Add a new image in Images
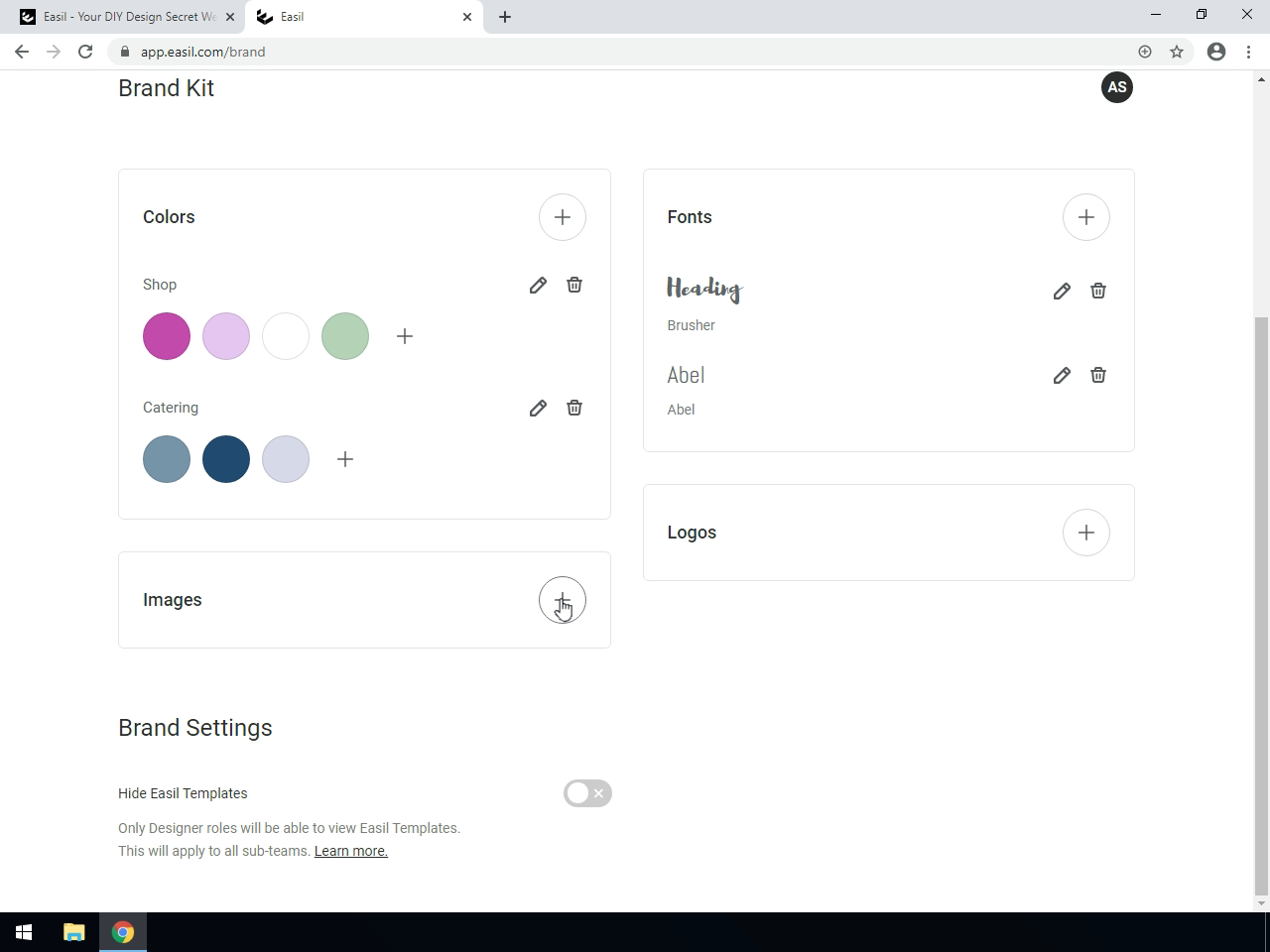This screenshot has width=1270, height=952. tap(563, 600)
